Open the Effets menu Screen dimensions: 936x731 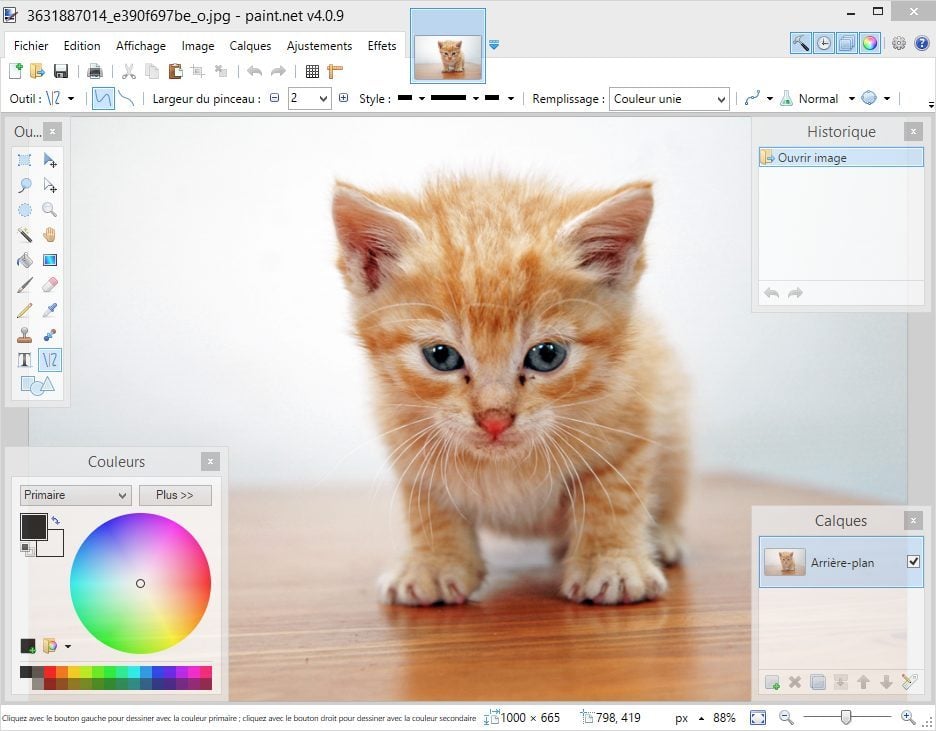[x=382, y=46]
